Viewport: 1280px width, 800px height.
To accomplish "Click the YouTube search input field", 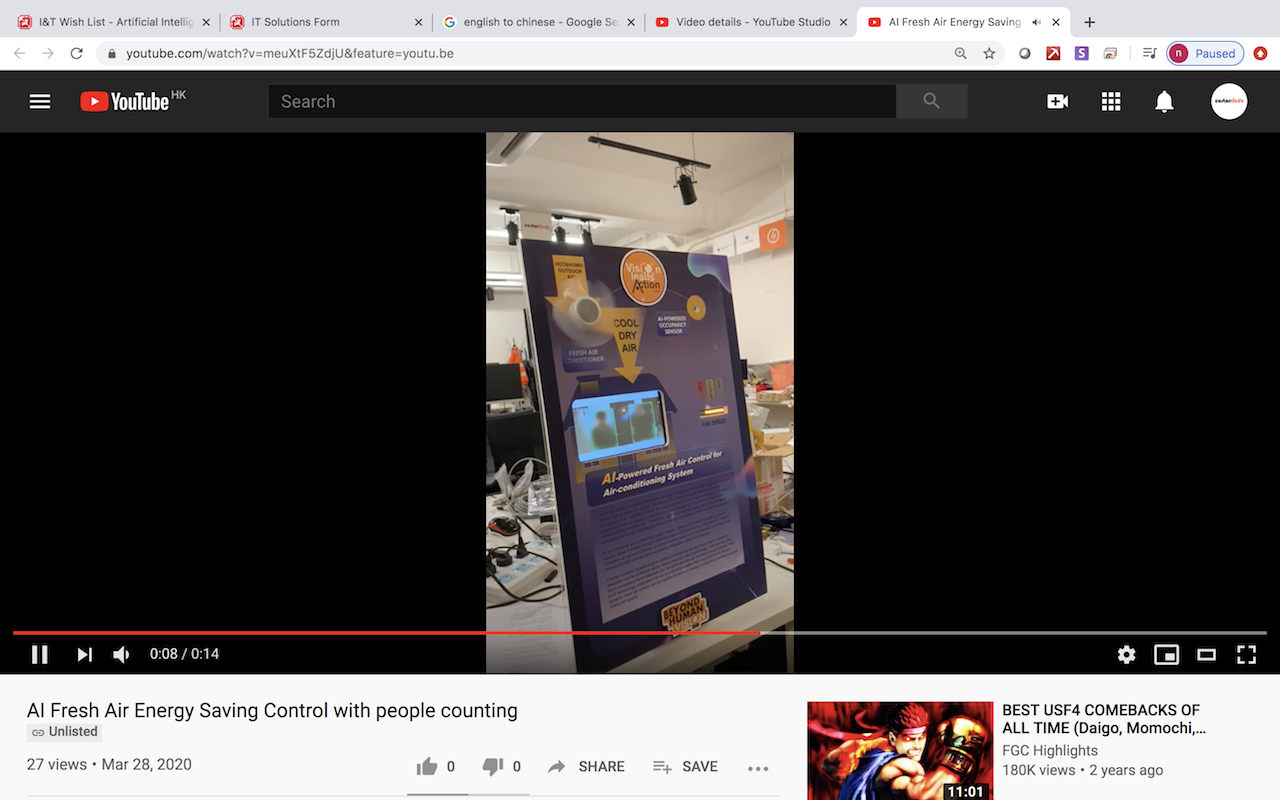I will coord(581,101).
